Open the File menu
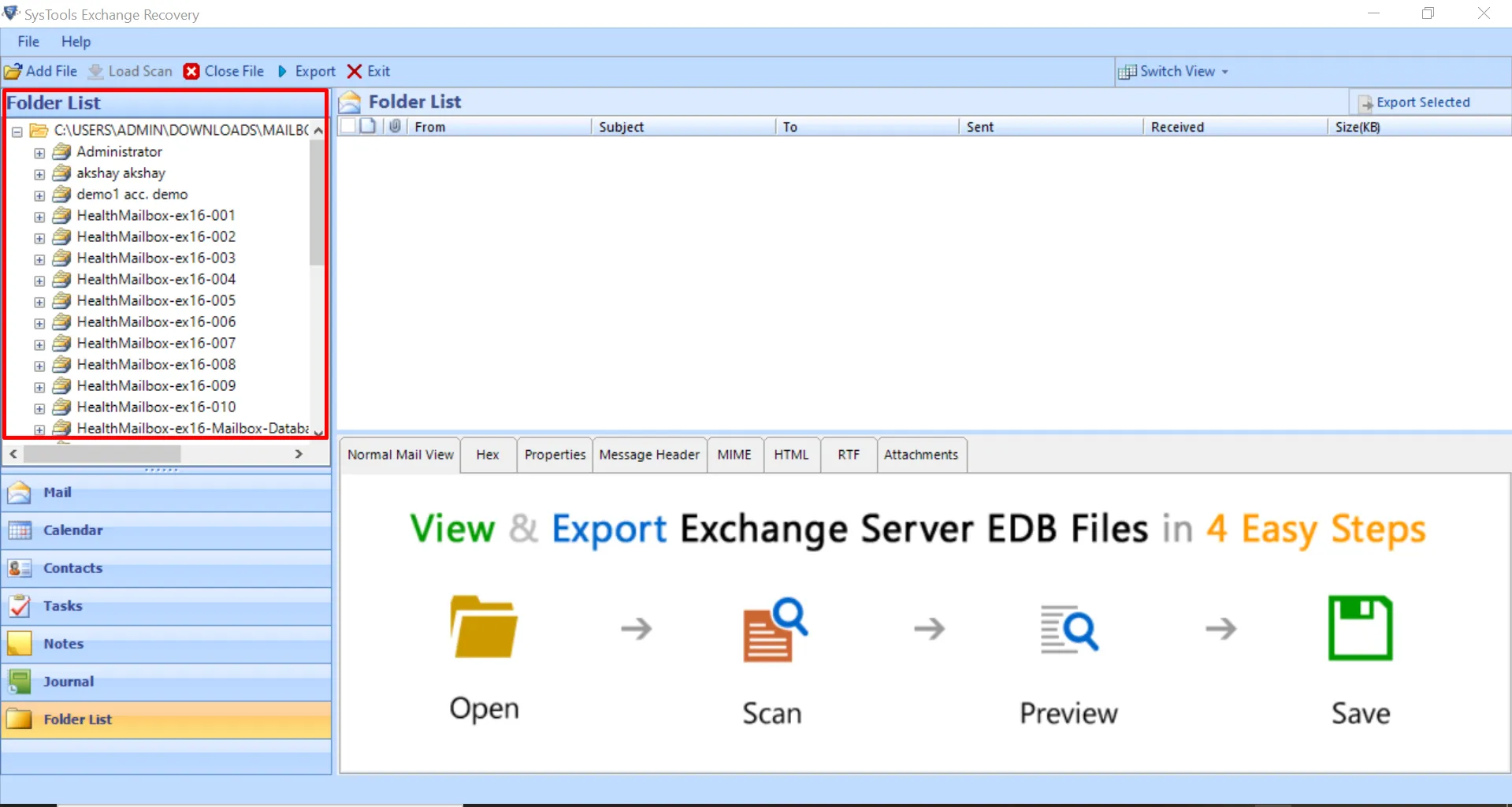 click(x=28, y=42)
